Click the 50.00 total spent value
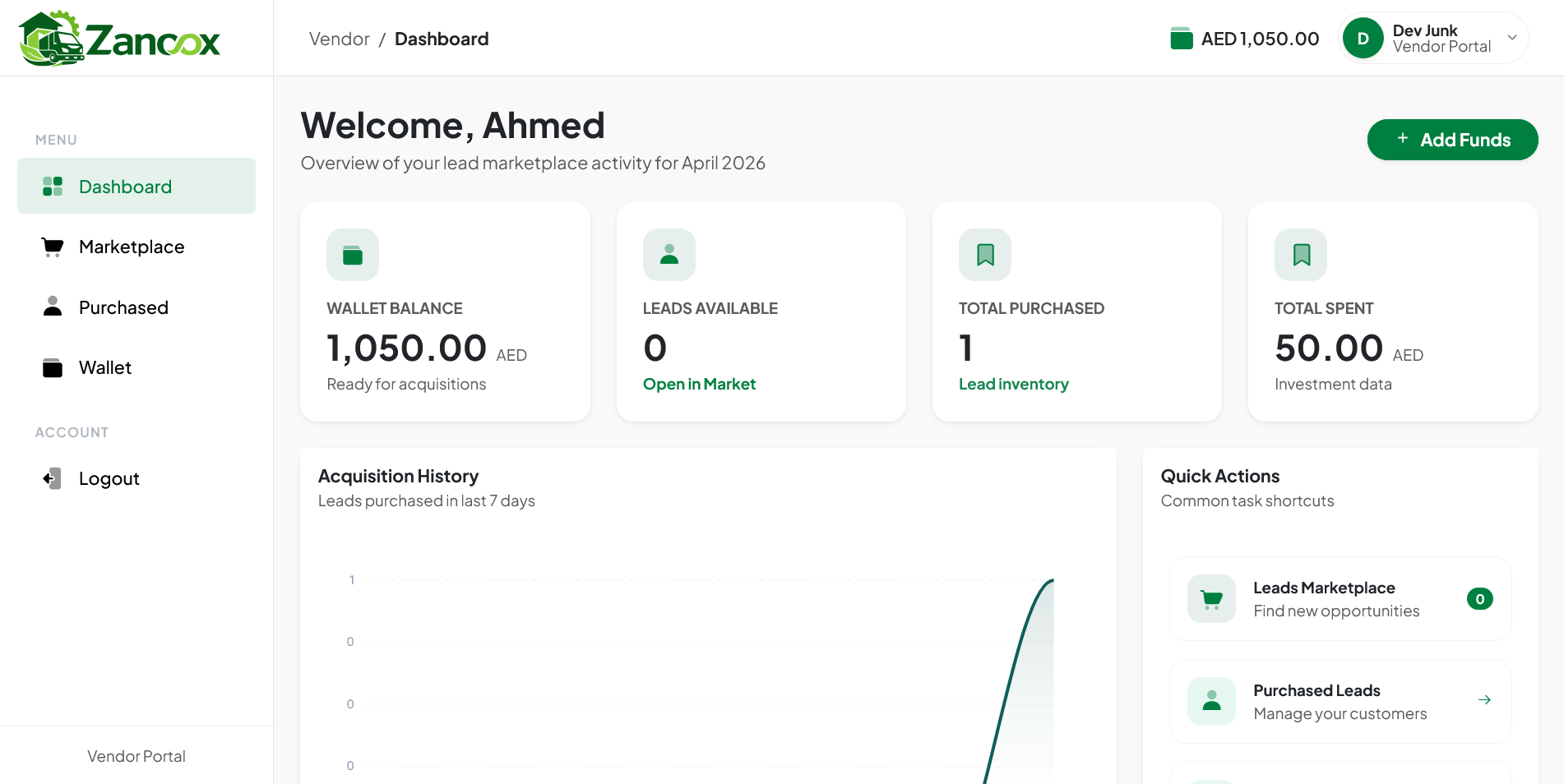The height and width of the screenshot is (784, 1564). point(1329,348)
